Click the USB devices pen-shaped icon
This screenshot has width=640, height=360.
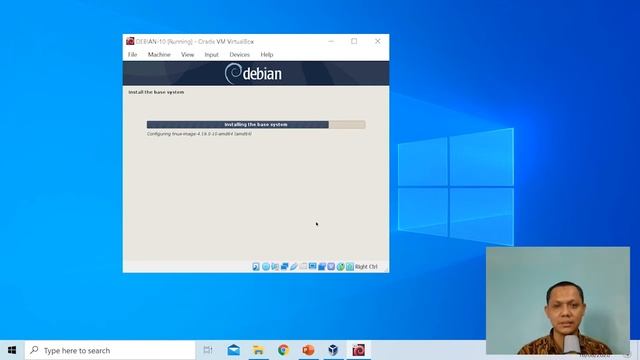pyautogui.click(x=294, y=267)
